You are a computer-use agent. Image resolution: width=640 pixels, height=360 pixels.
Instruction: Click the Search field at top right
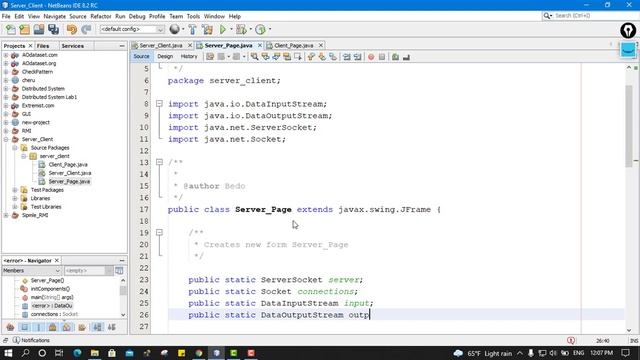pyautogui.click(x=590, y=16)
